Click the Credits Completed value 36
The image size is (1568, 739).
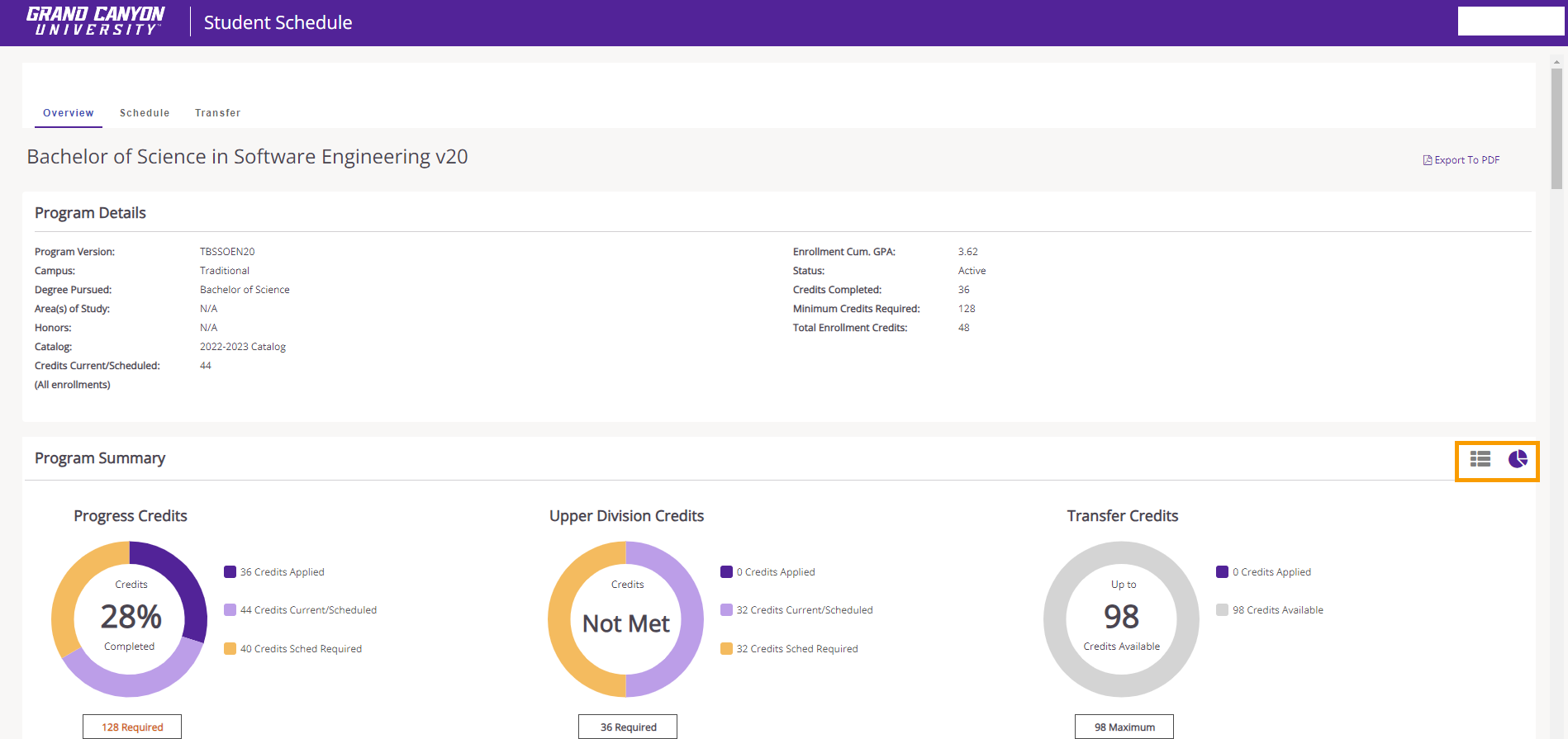click(964, 290)
